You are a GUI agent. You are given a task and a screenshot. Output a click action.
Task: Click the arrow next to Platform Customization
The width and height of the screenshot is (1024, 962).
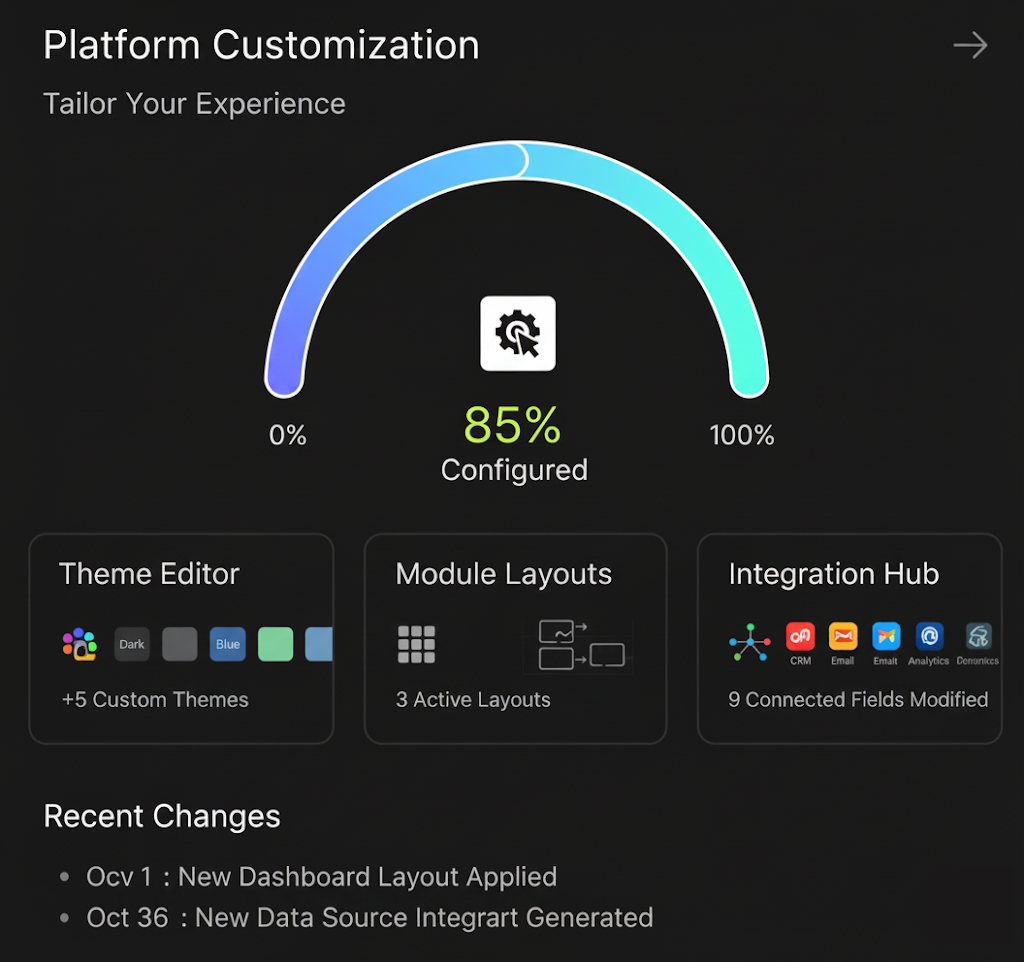[x=969, y=46]
